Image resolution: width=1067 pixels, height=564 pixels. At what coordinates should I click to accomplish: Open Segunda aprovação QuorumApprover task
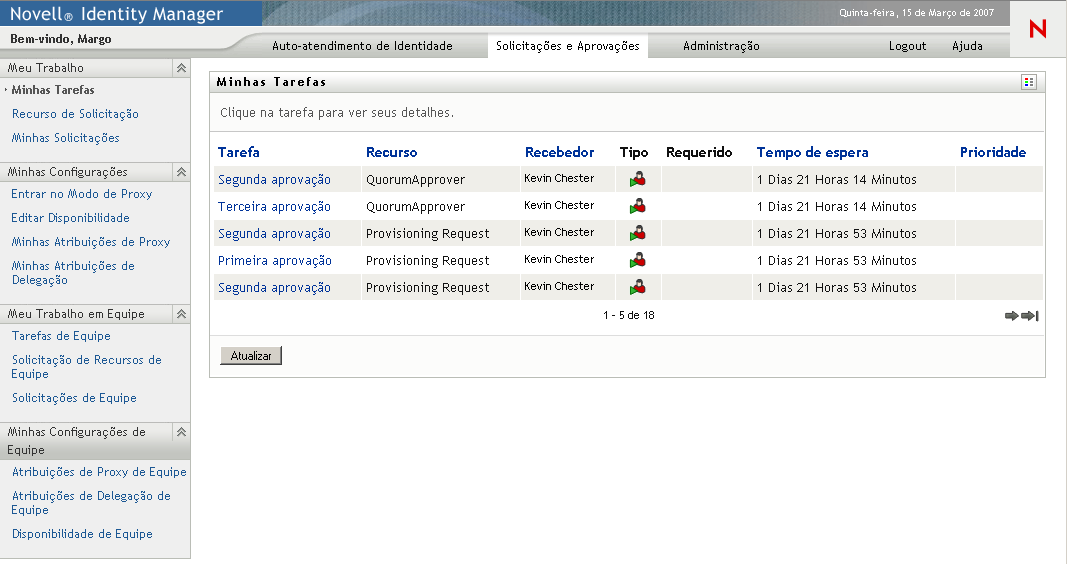coord(274,180)
